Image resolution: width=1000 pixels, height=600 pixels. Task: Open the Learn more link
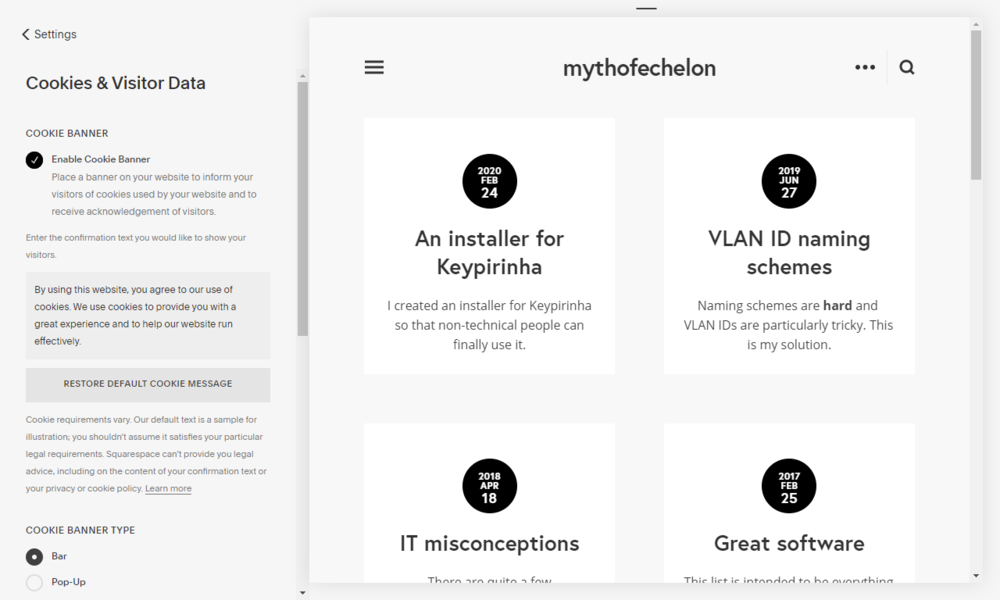[167, 488]
